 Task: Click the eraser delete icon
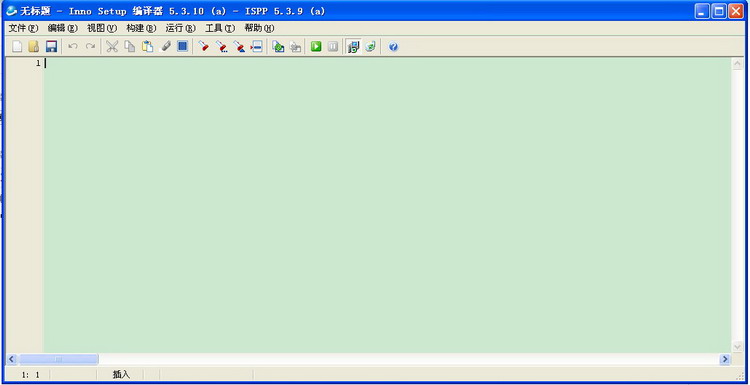[165, 46]
